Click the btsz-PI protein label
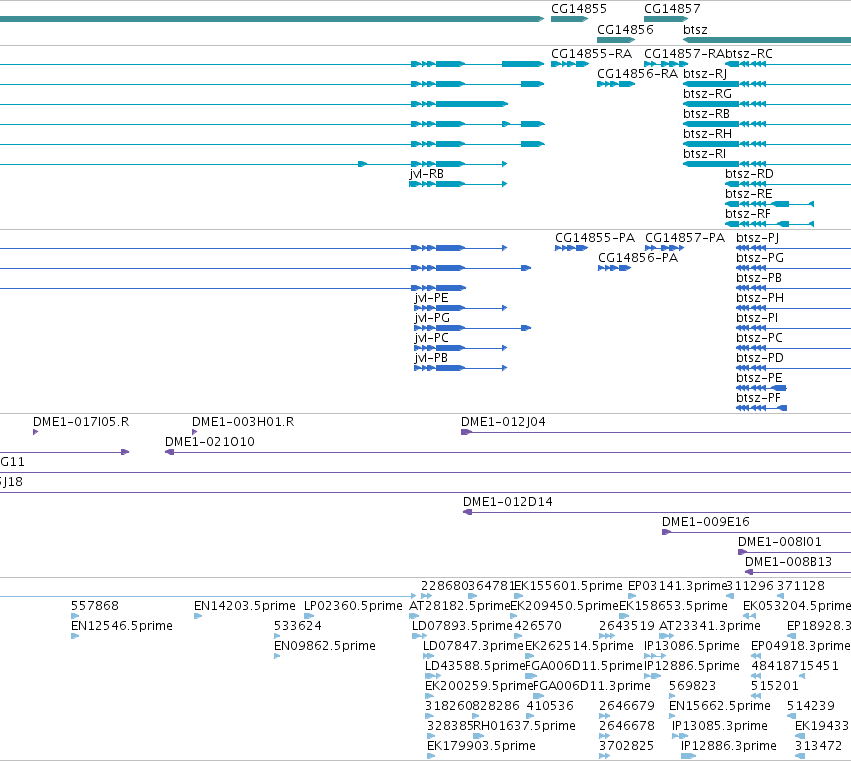 click(x=757, y=318)
